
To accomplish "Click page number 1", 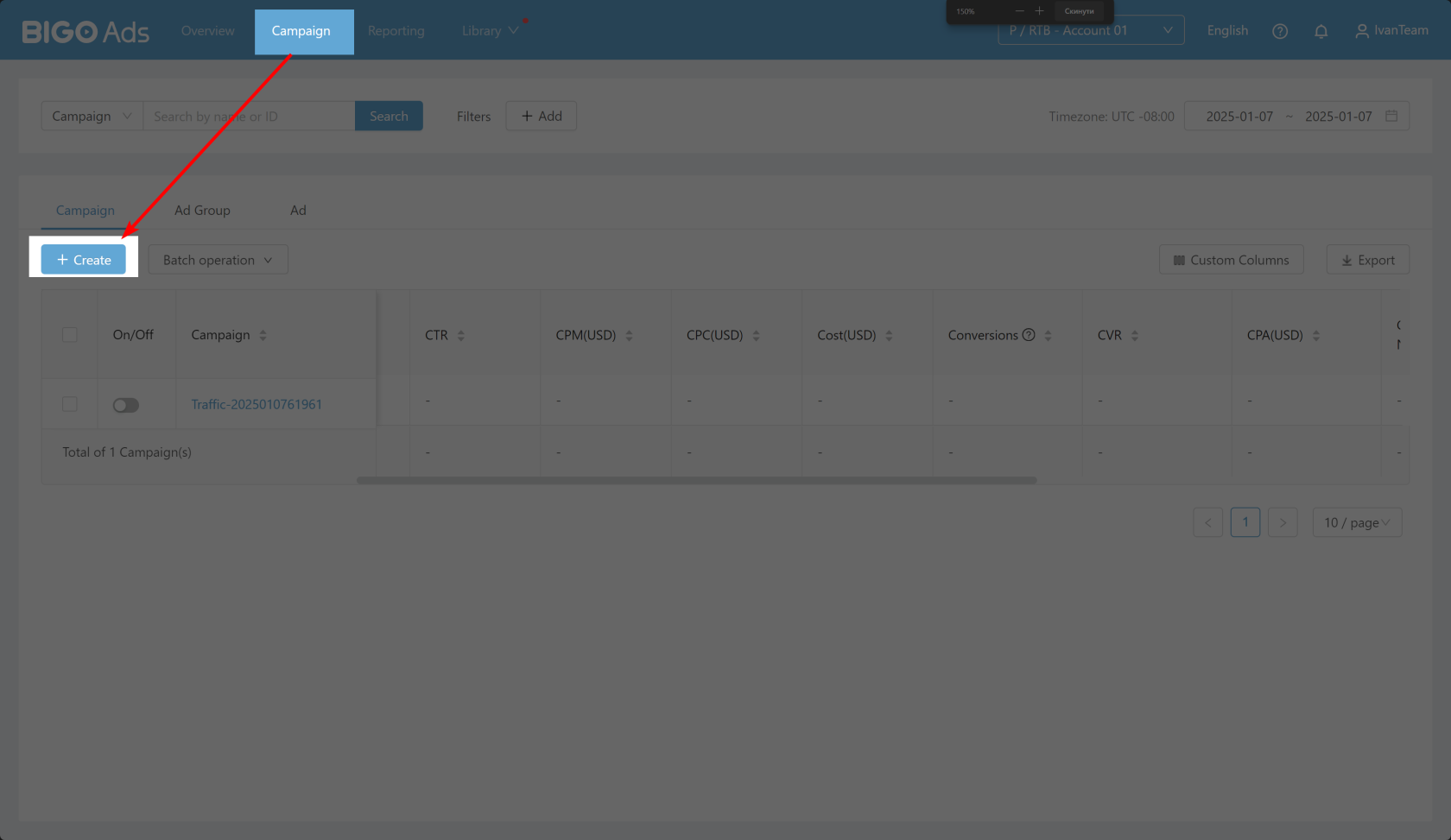I will click(1245, 522).
